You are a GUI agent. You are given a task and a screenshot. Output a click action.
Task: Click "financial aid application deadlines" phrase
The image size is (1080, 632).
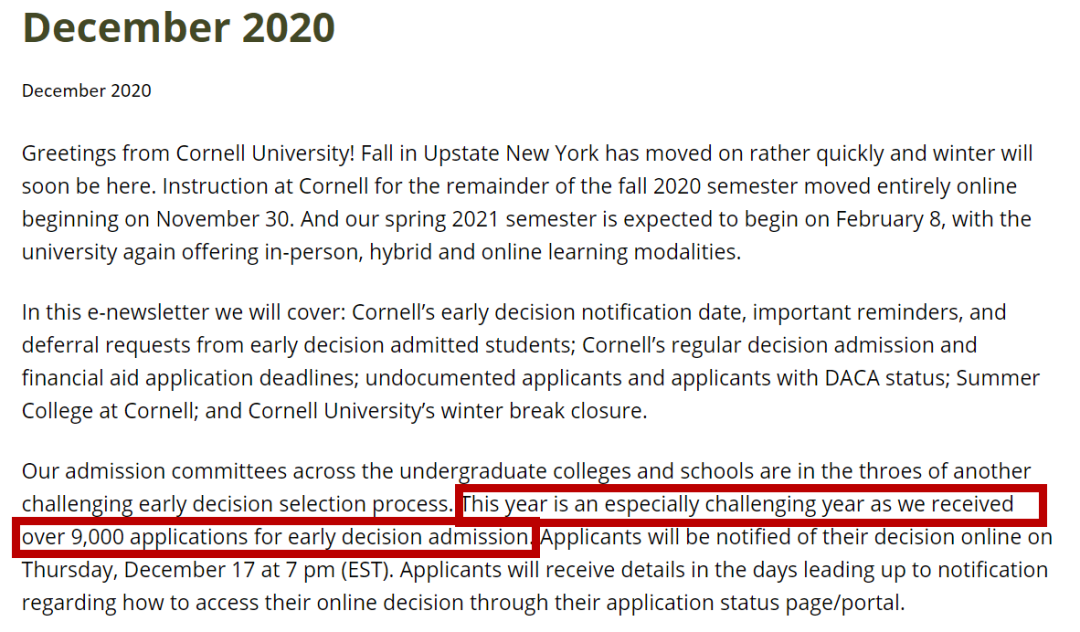click(x=189, y=378)
